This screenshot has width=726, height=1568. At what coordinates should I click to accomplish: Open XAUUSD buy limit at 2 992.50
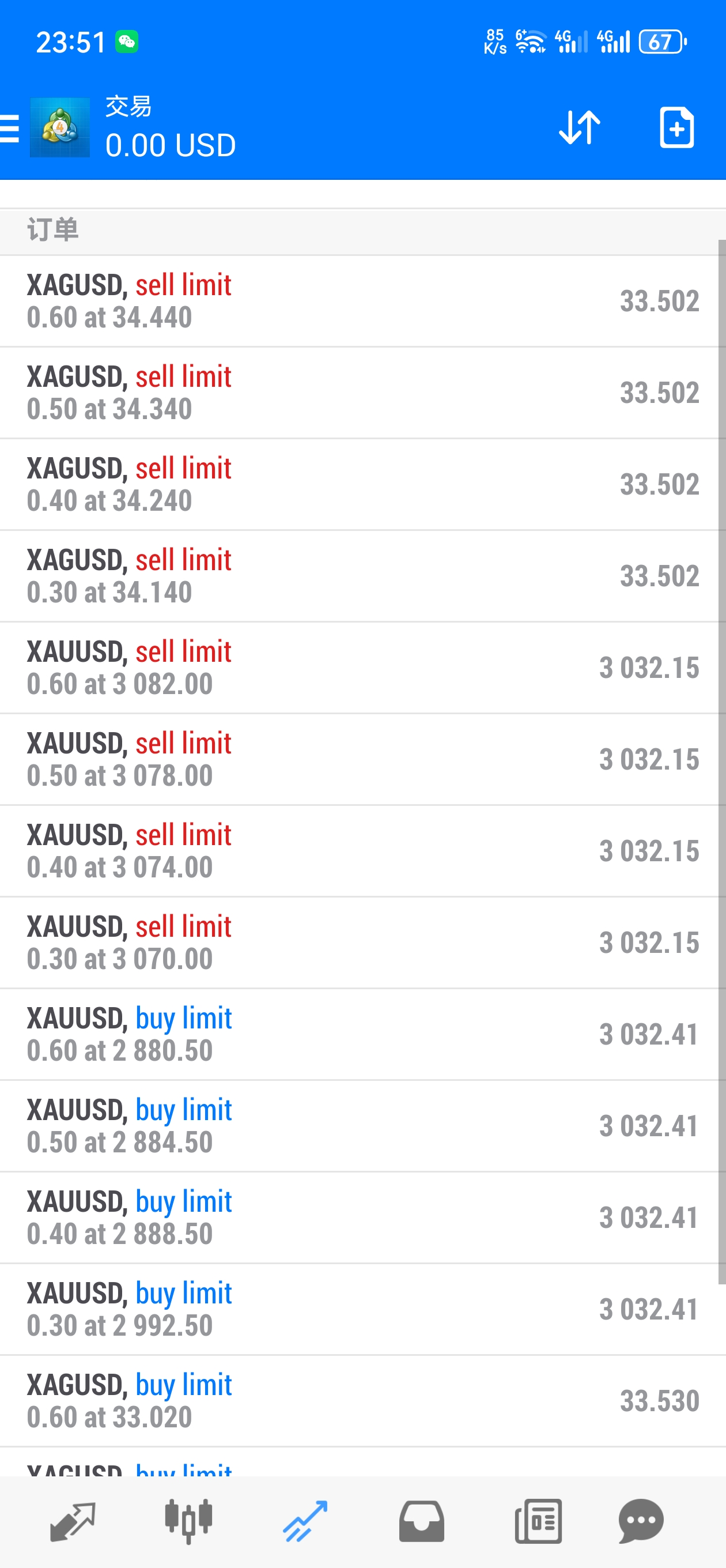pyautogui.click(x=359, y=1309)
